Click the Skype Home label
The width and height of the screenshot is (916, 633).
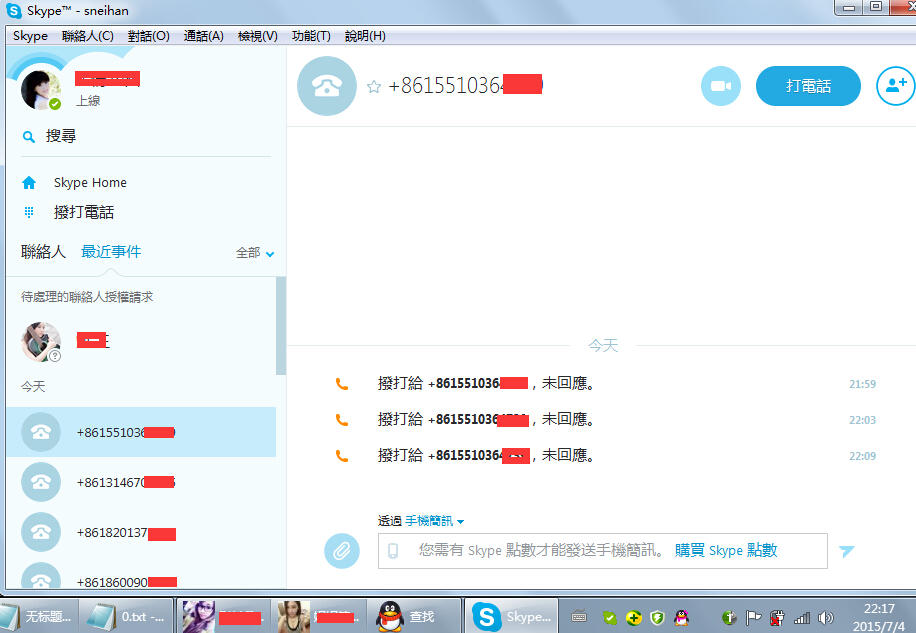90,183
